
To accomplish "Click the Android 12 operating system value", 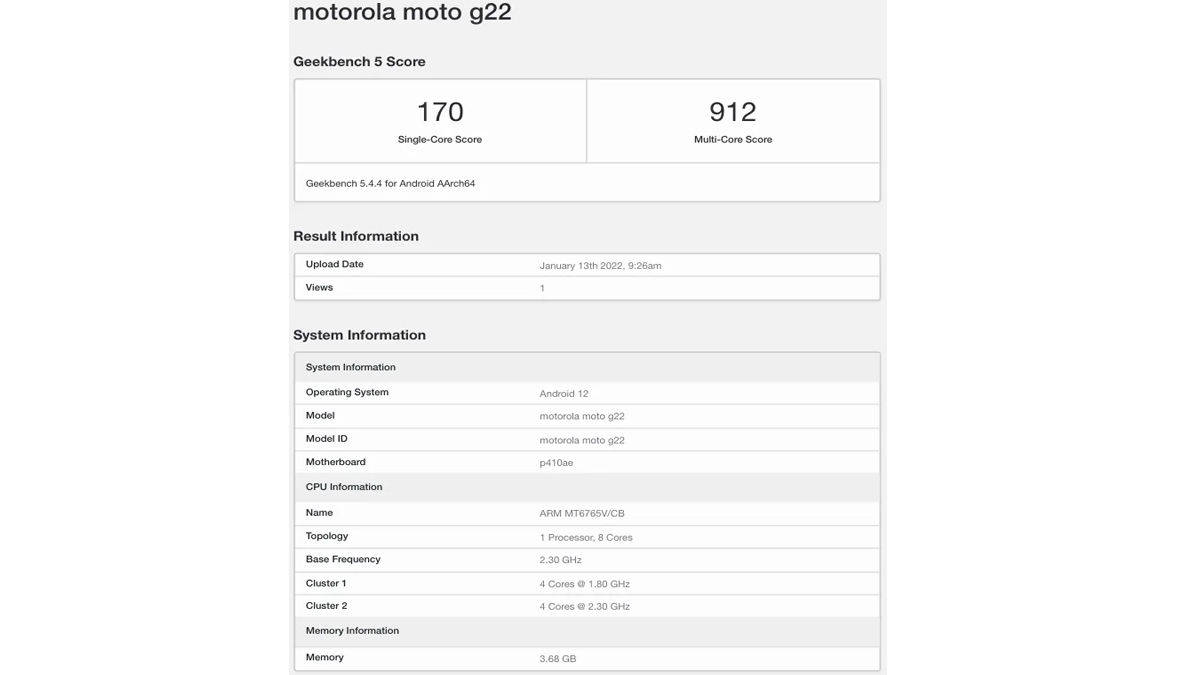I will (x=564, y=393).
